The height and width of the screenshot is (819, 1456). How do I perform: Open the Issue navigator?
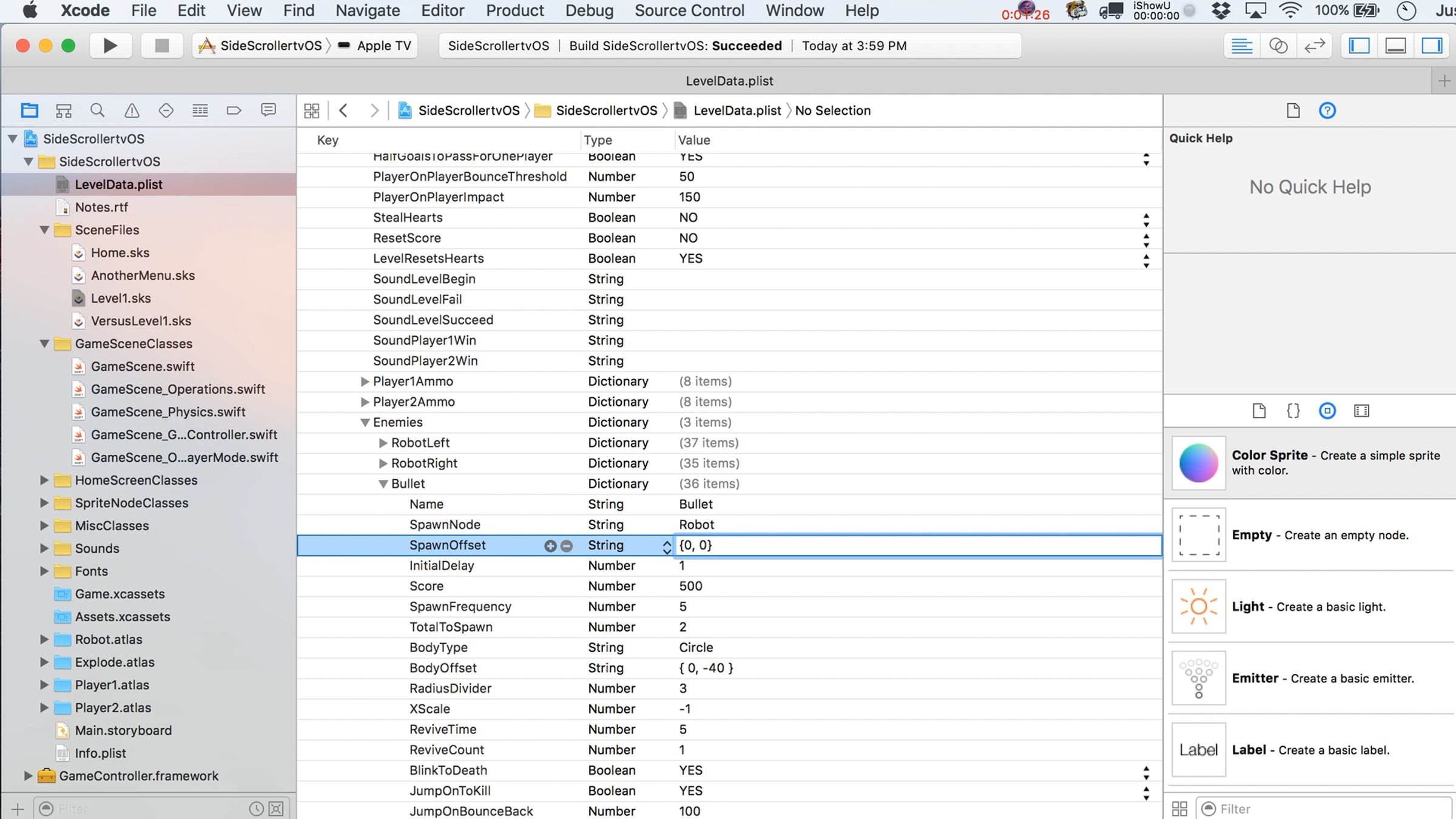[132, 110]
